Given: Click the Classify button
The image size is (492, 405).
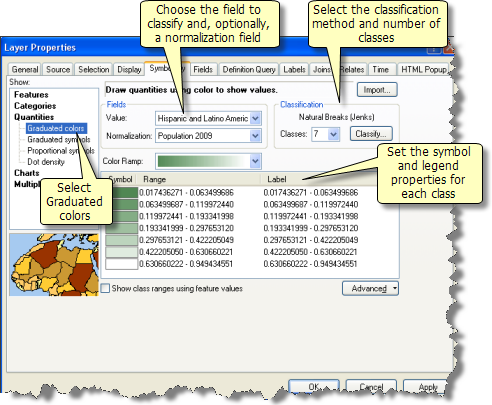Looking at the screenshot, I should [x=371, y=134].
